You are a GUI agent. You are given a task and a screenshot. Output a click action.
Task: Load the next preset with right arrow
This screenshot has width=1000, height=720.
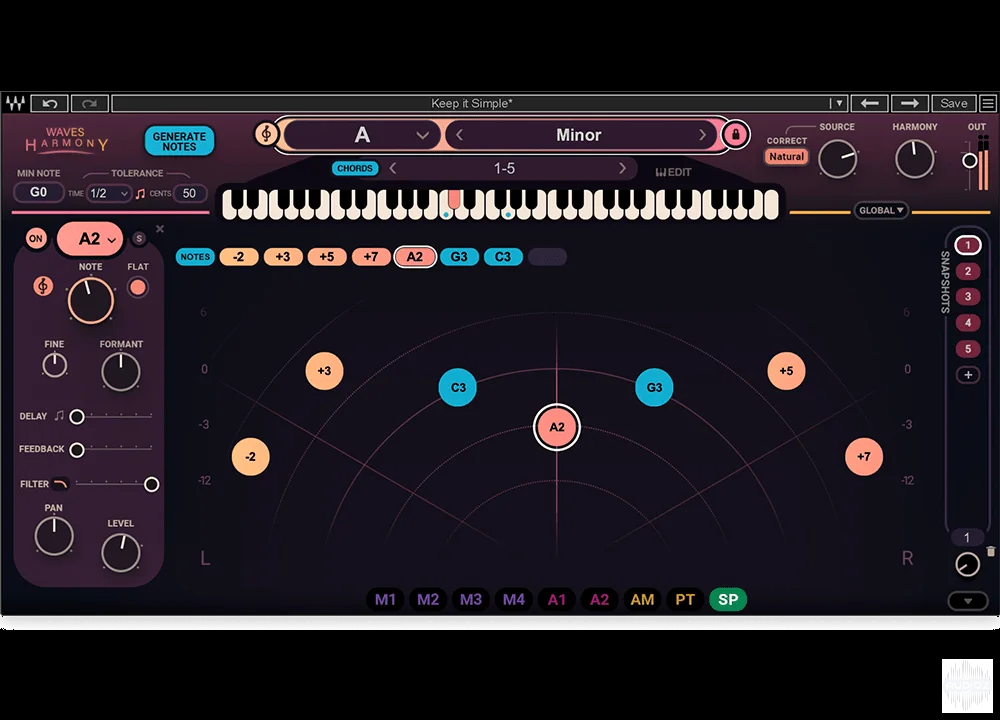909,103
